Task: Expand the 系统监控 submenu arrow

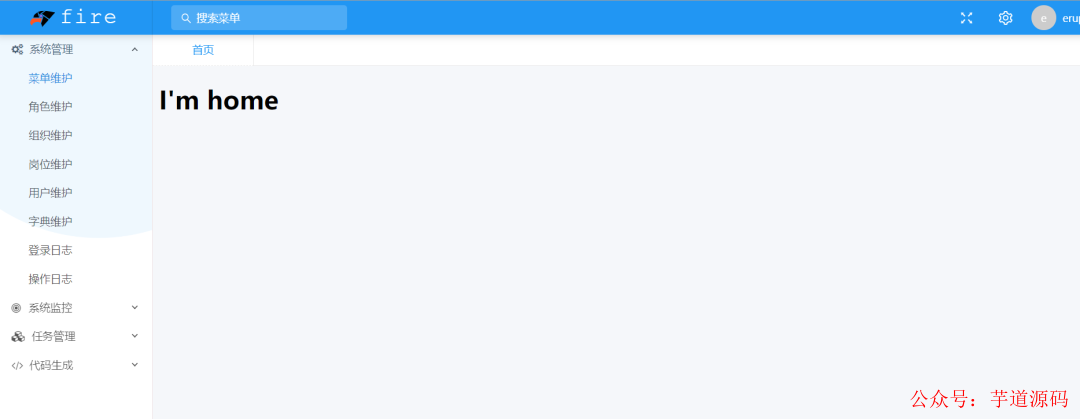Action: coord(135,307)
